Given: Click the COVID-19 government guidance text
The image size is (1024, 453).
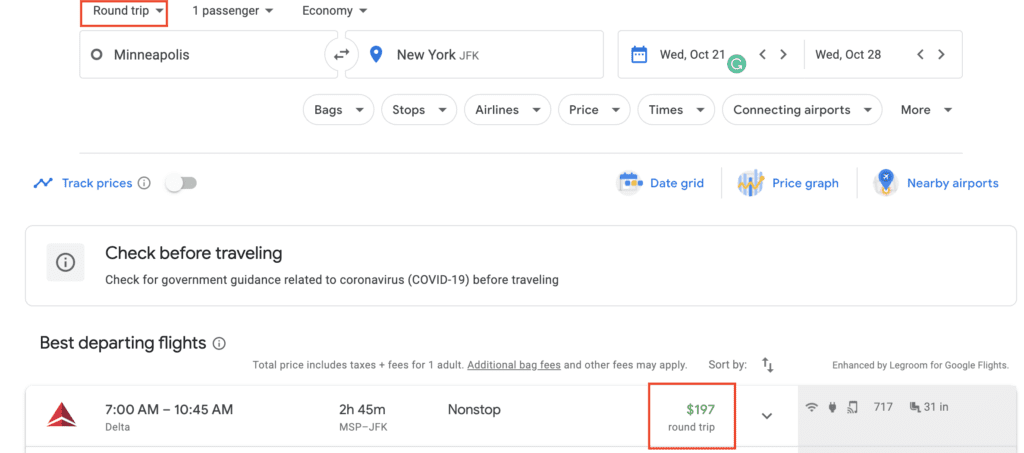Looking at the screenshot, I should coord(332,280).
